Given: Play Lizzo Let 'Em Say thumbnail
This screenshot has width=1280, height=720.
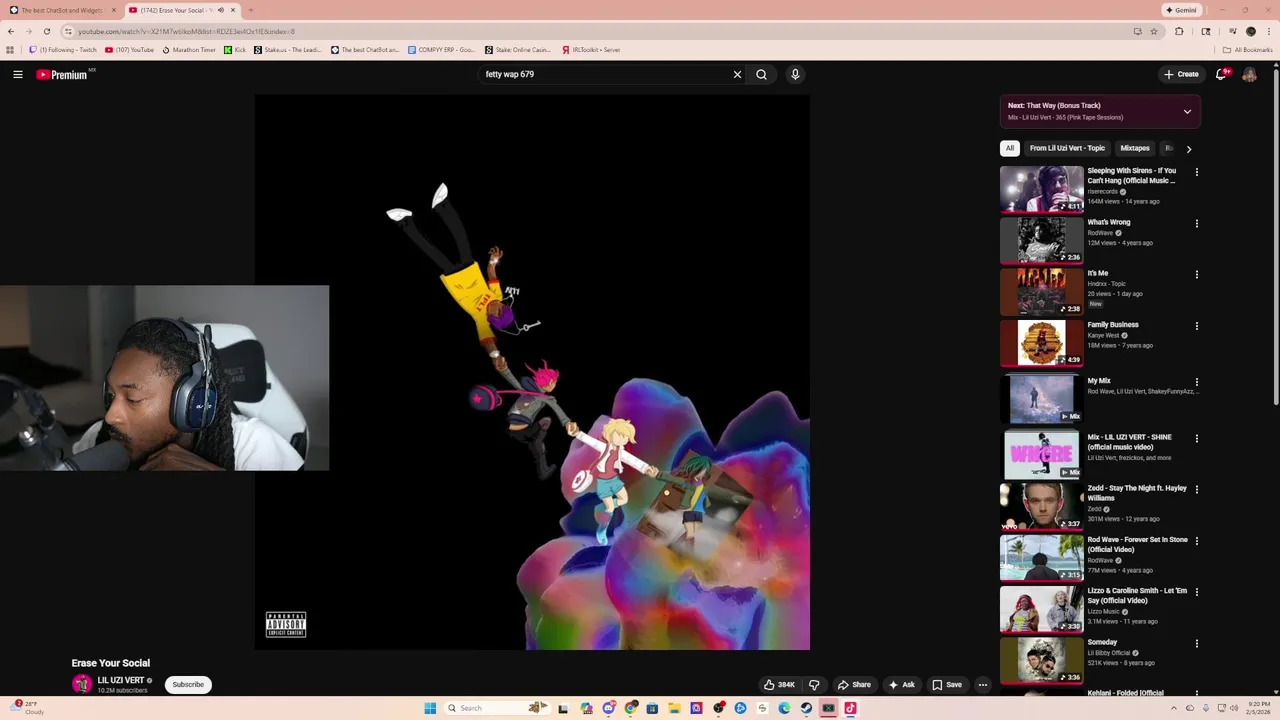Looking at the screenshot, I should 1041,608.
